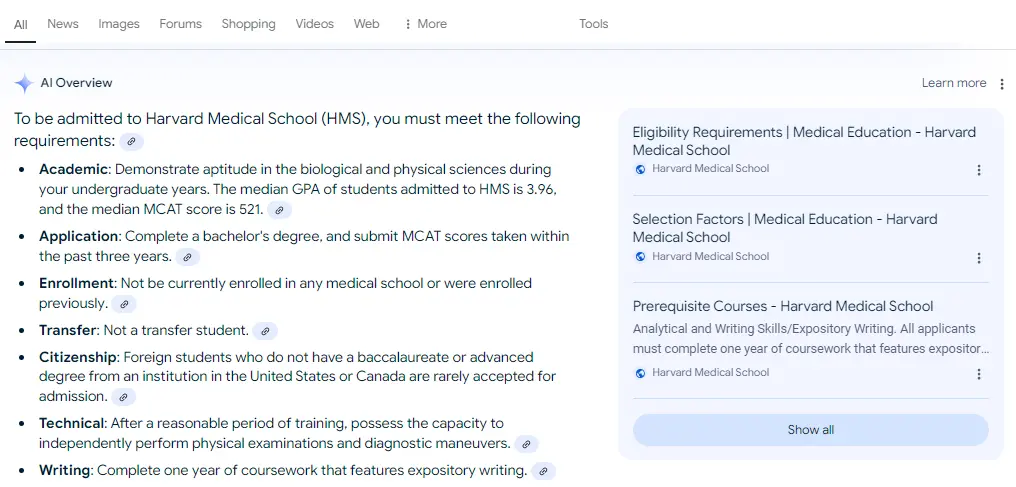
Task: Open Prerequisite Courses Harvard Medical School result
Action: point(783,306)
